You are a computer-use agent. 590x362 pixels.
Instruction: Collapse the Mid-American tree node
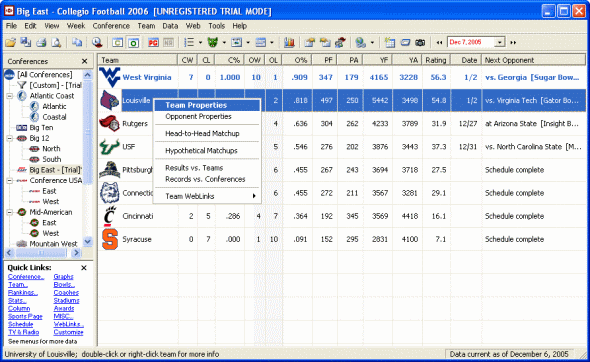coord(10,212)
